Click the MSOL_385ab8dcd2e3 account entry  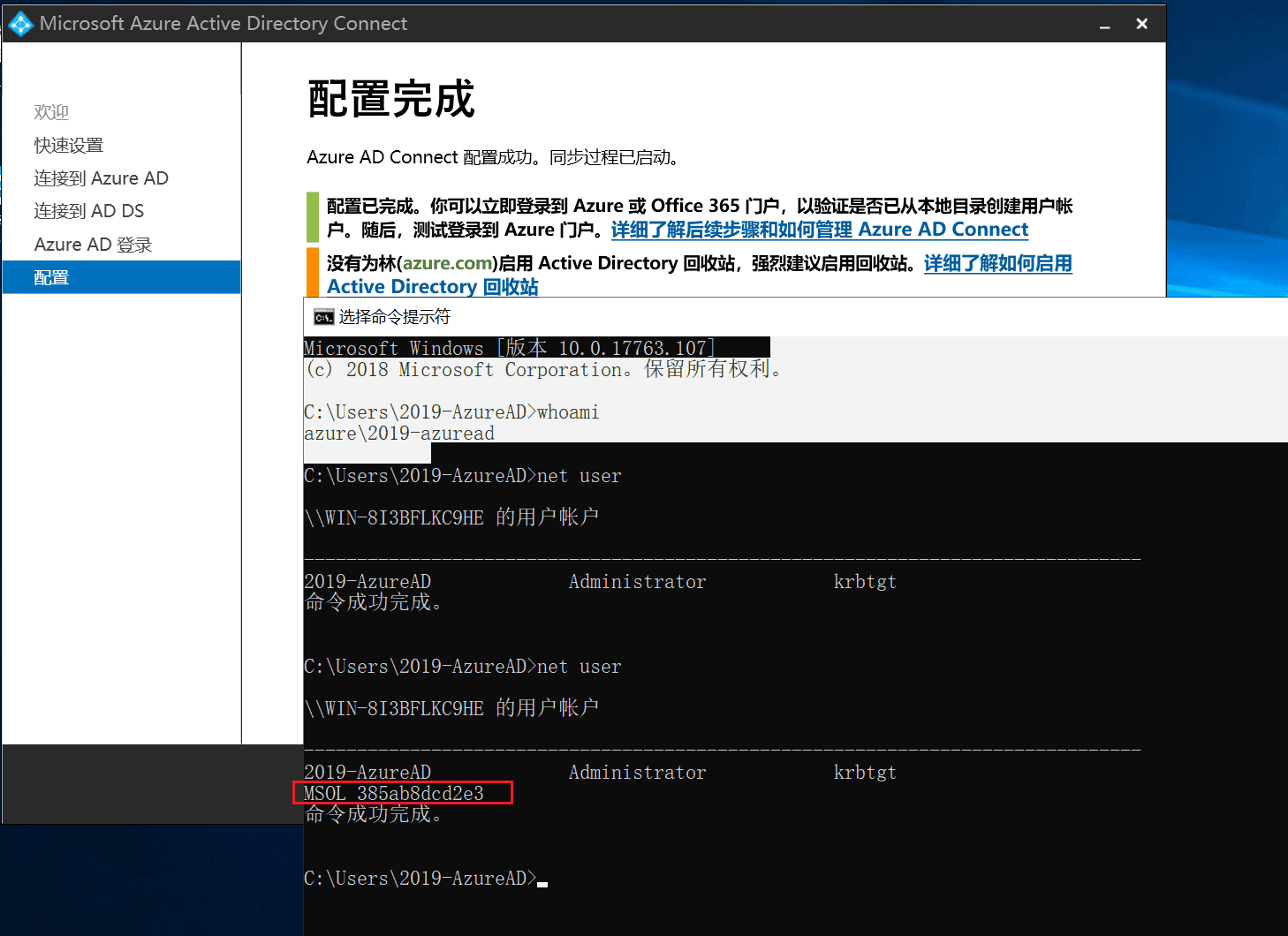pos(394,793)
